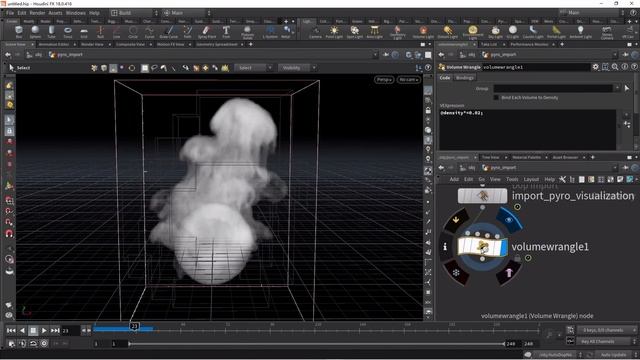This screenshot has width=640, height=360.
Task: Select the Font shelf tool
Action: pos(226,32)
